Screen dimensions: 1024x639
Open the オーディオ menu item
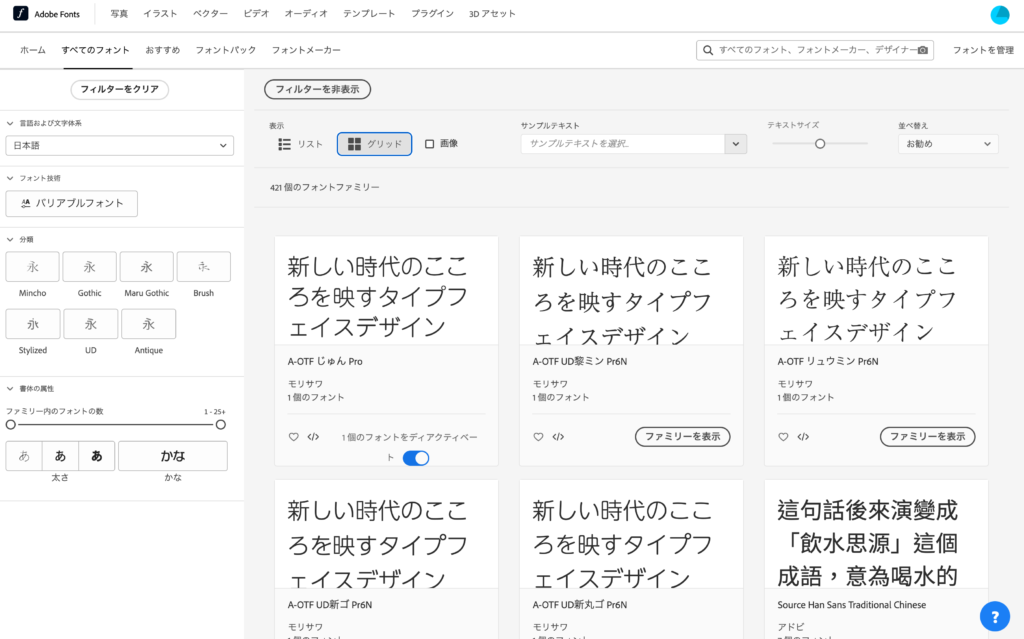[x=306, y=14]
